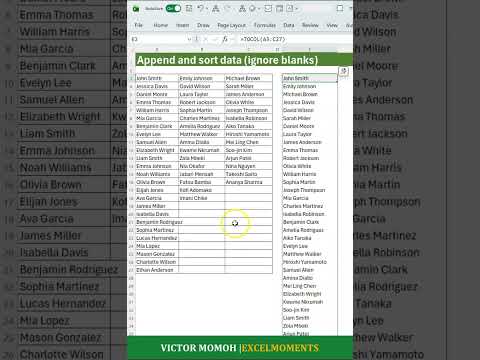
Task: Select 'Lucas Hernandez' cell in the small table
Action: click(157, 238)
